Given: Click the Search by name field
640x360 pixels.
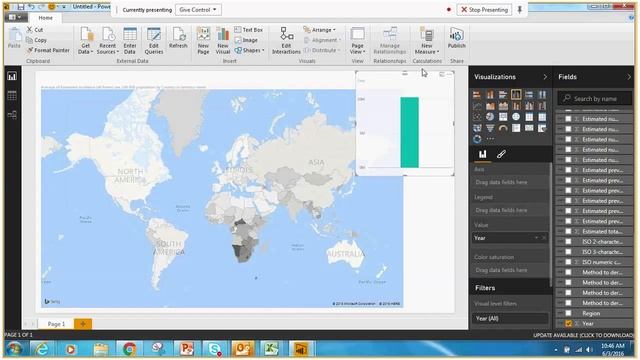Looking at the screenshot, I should coord(594,98).
